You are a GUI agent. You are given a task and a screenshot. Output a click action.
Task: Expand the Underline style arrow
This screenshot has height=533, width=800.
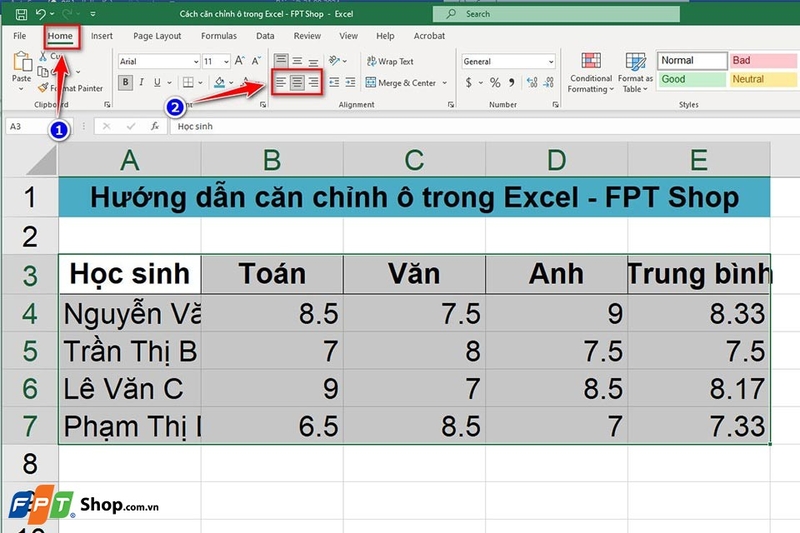[169, 83]
